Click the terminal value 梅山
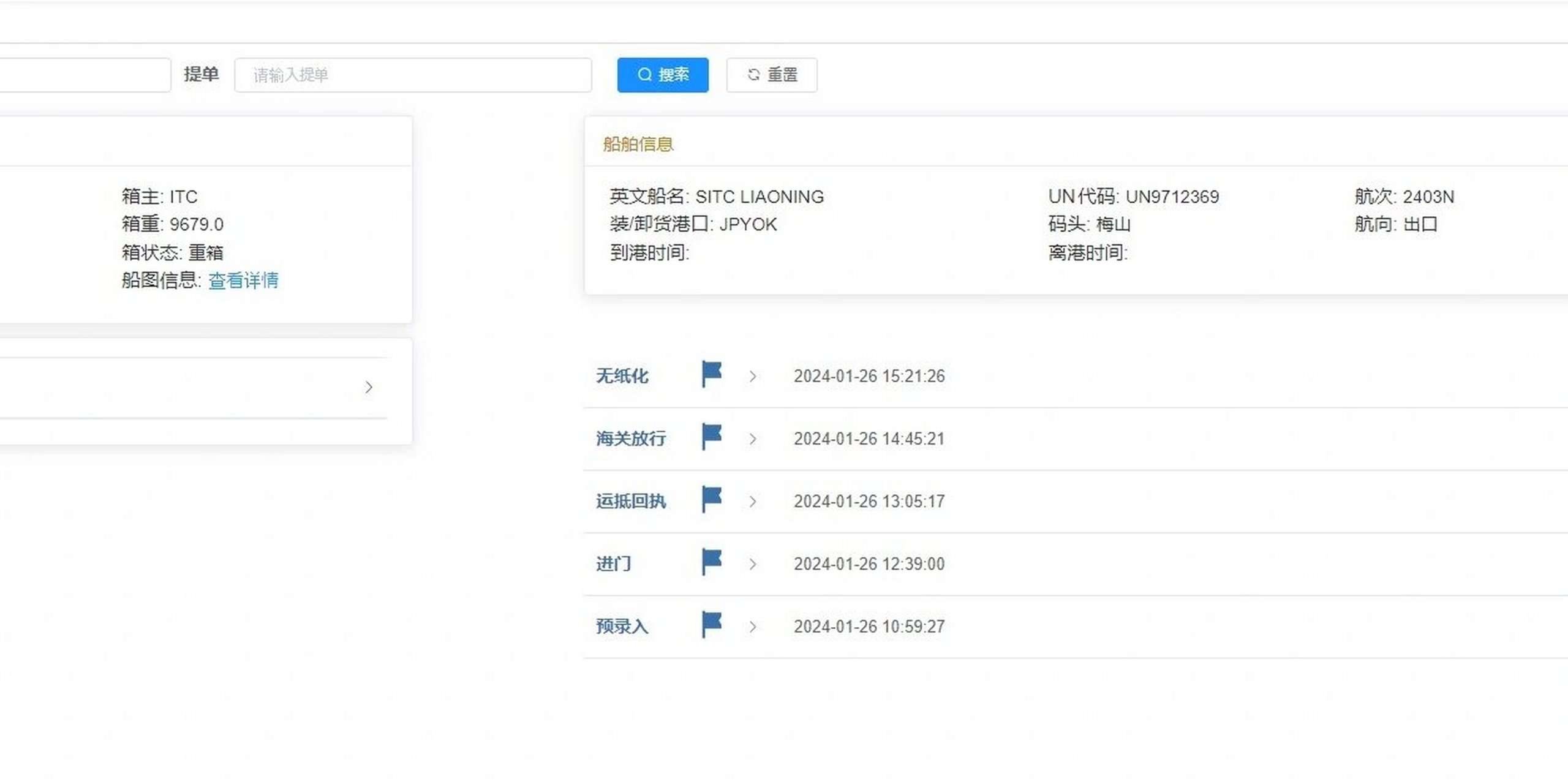The image size is (1568, 784). (x=1114, y=224)
